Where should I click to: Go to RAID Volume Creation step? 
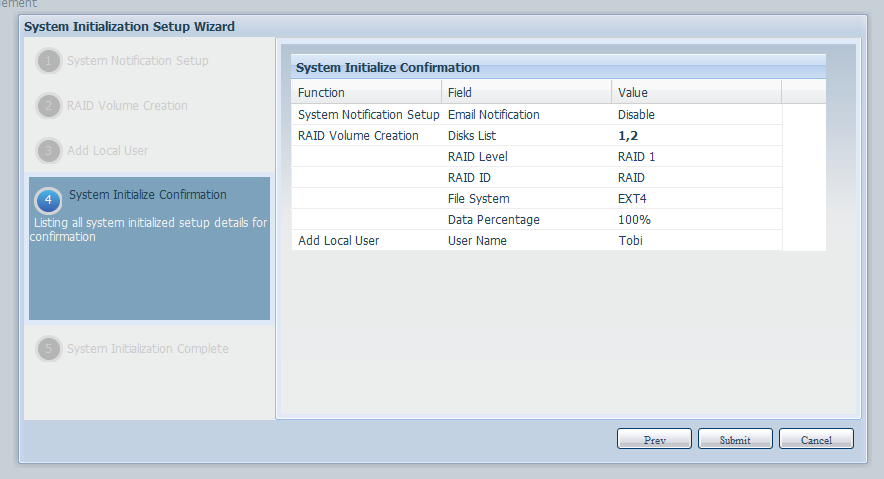click(127, 106)
